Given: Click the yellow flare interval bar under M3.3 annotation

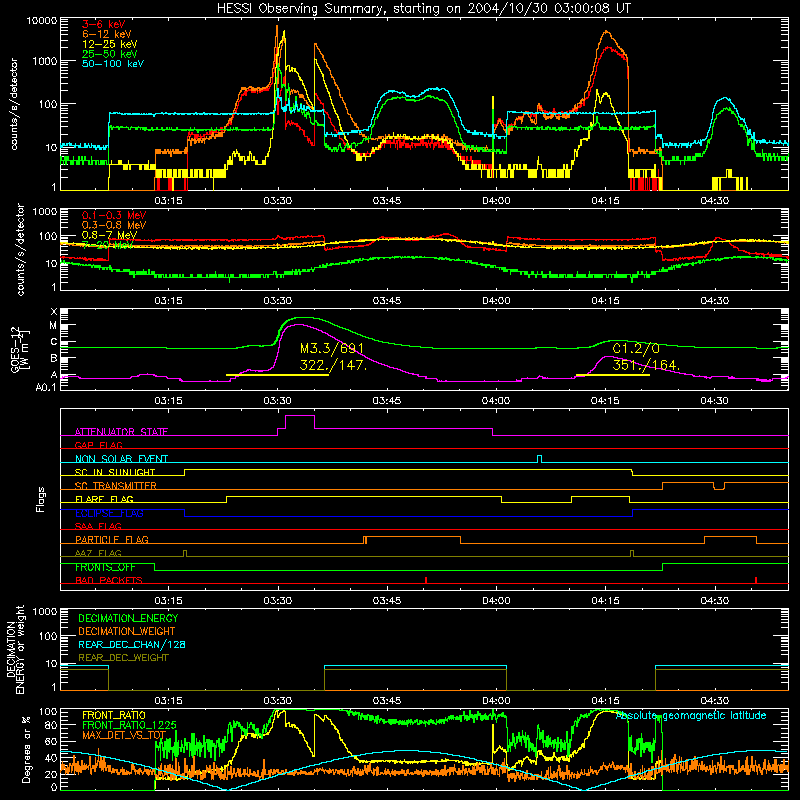Looking at the screenshot, I should pyautogui.click(x=278, y=375).
